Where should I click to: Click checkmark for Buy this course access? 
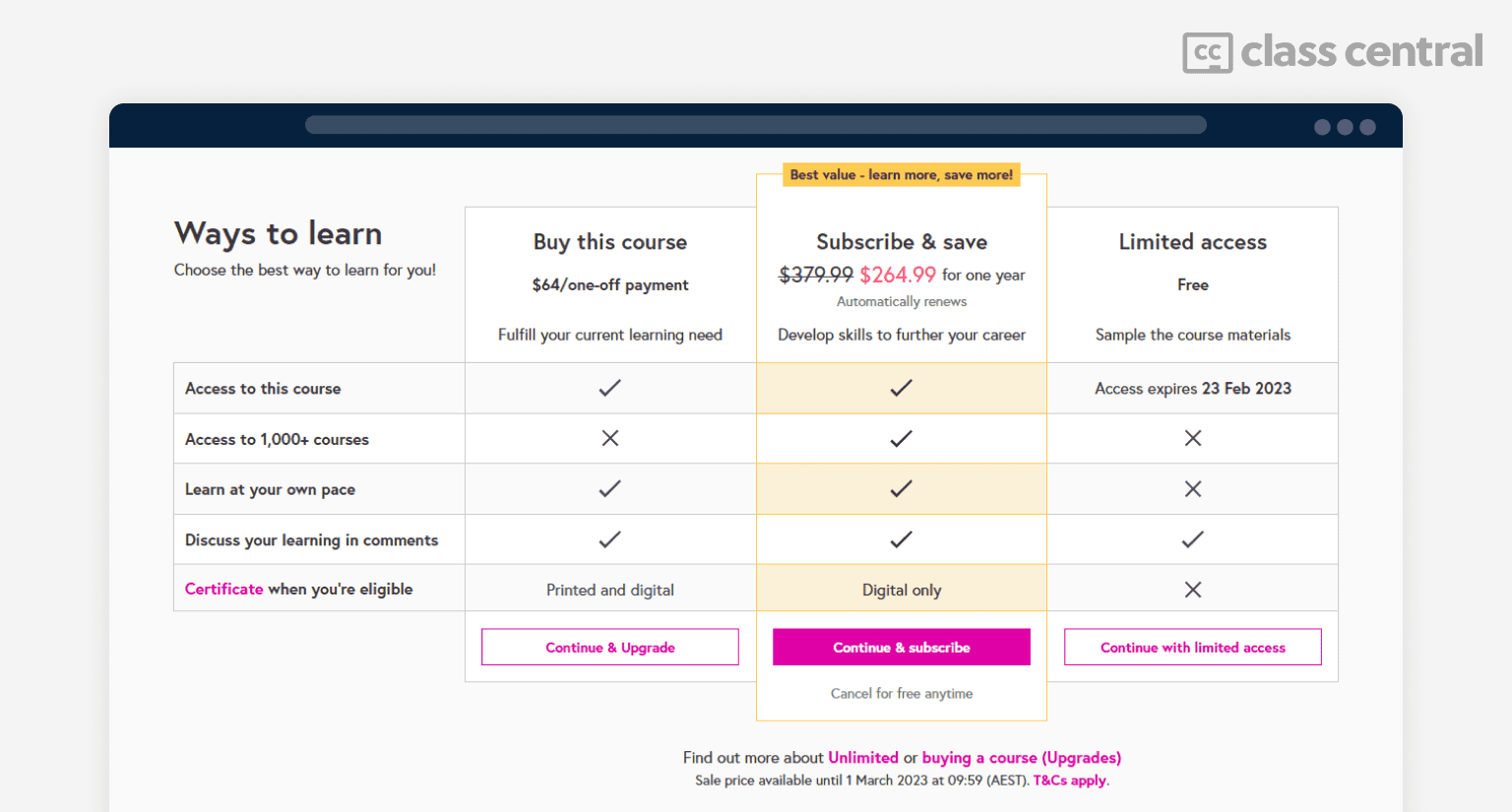pyautogui.click(x=609, y=388)
